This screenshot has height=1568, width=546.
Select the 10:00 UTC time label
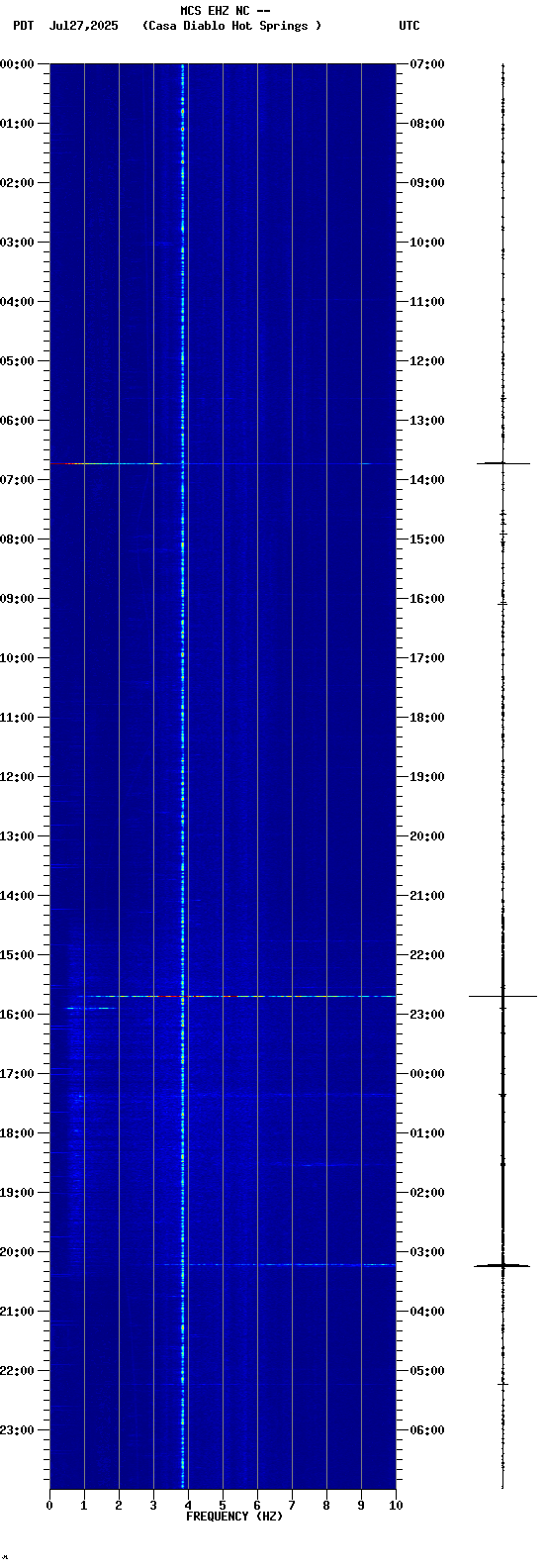[426, 242]
